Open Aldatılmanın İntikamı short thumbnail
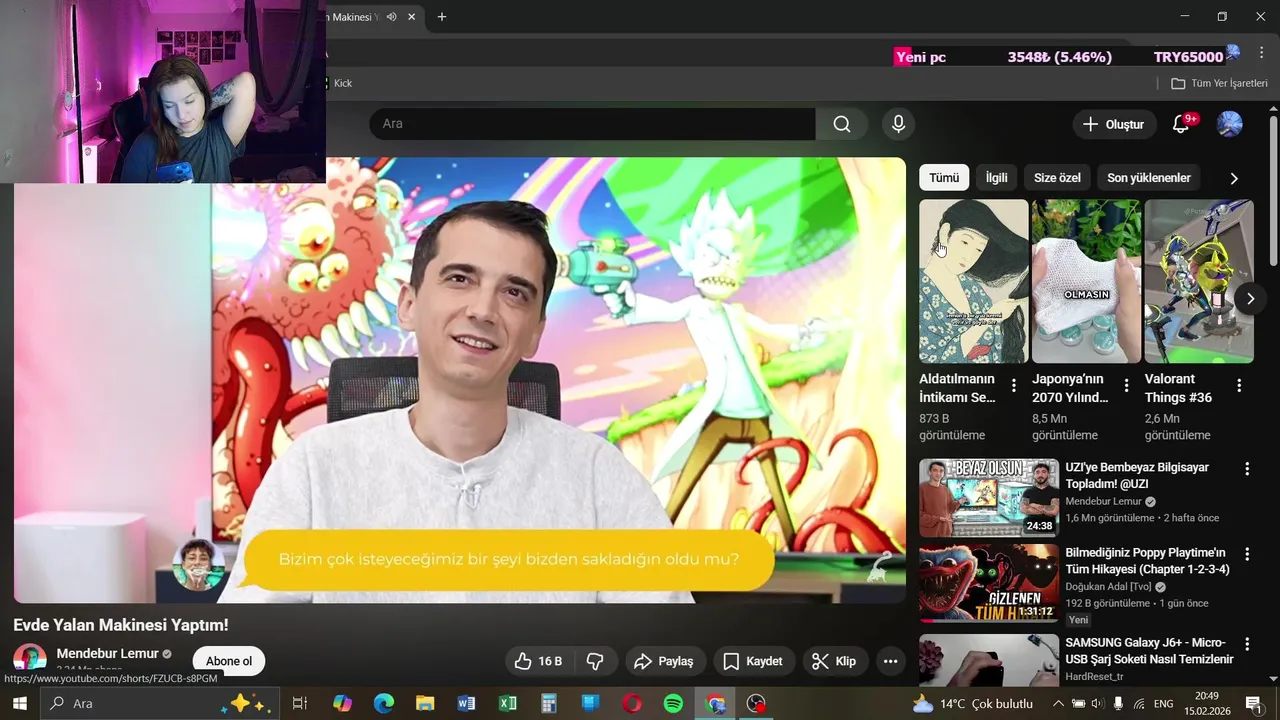 (974, 281)
